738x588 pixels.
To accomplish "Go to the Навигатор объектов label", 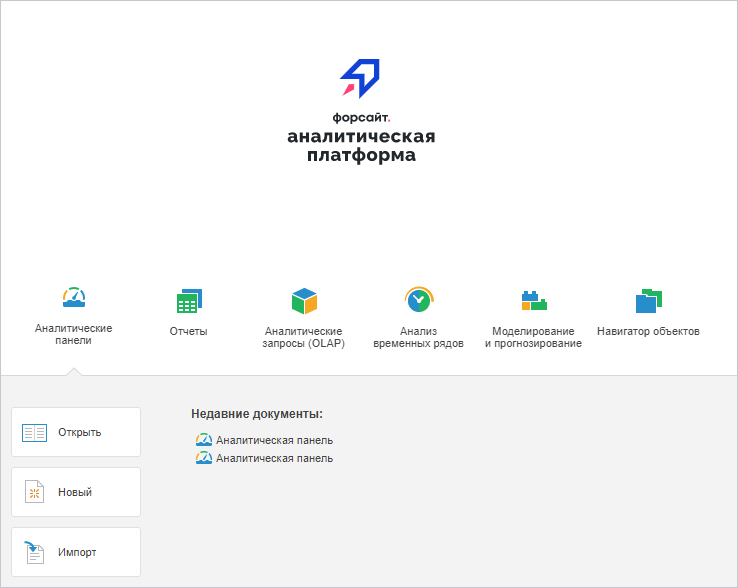I will pos(648,331).
